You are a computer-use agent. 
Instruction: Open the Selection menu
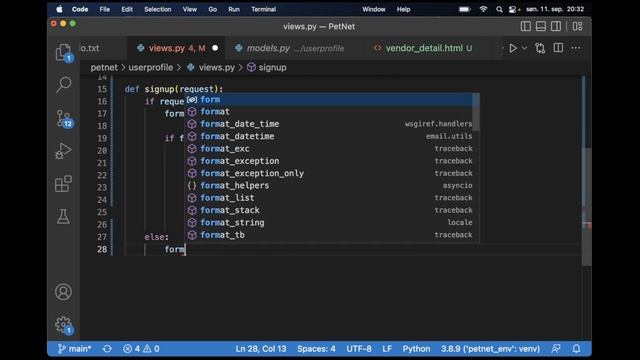(158, 9)
